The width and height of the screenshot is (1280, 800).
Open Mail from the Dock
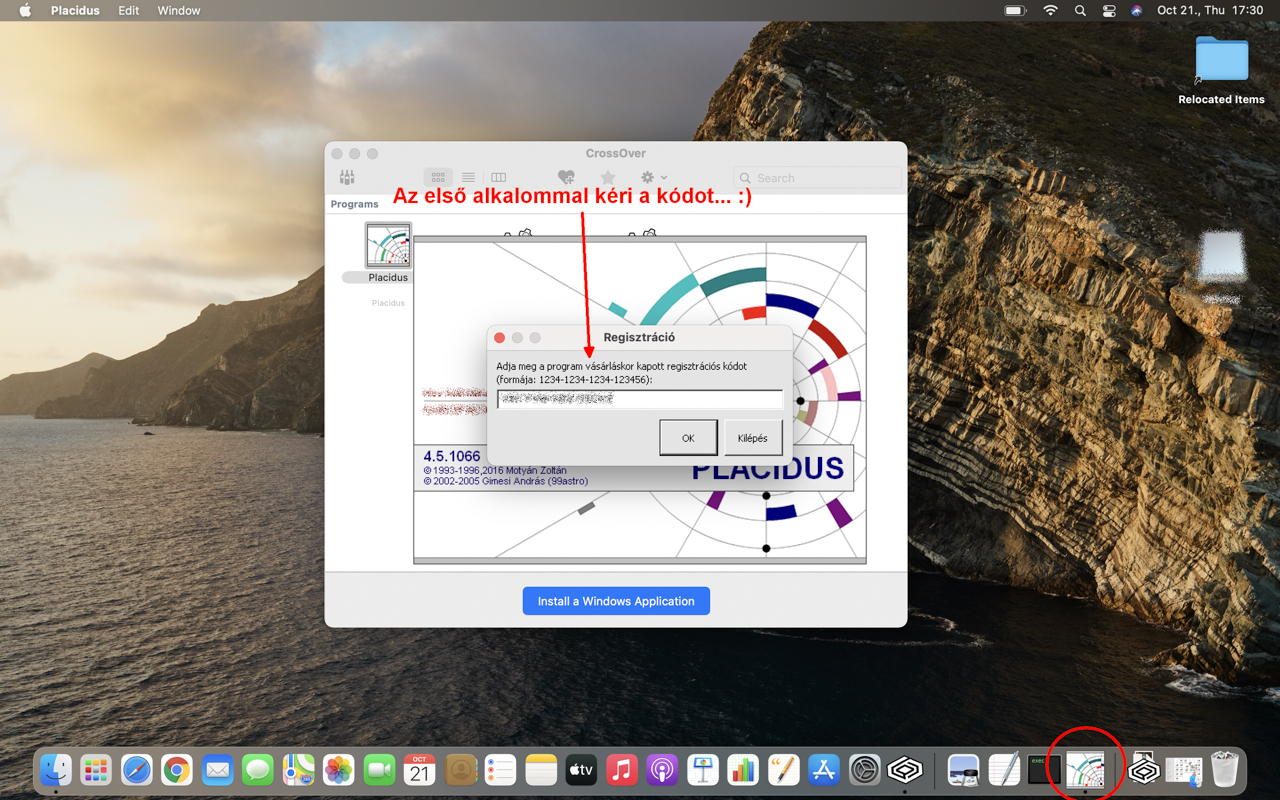217,770
